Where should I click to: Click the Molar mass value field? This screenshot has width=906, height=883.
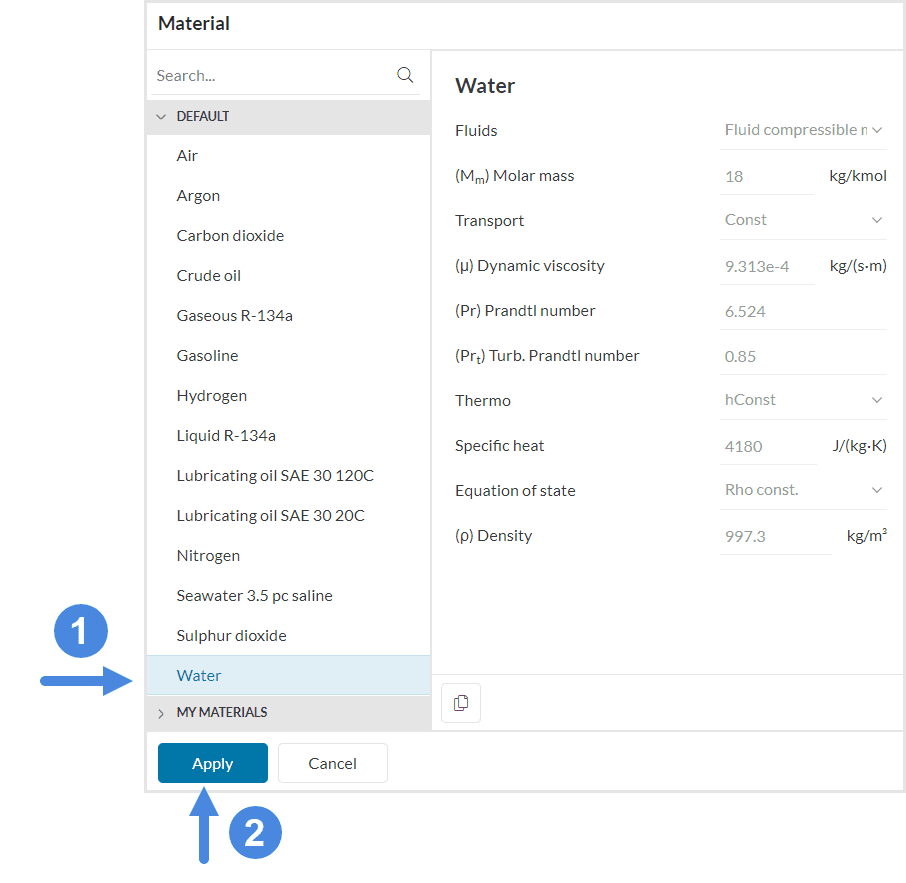766,176
